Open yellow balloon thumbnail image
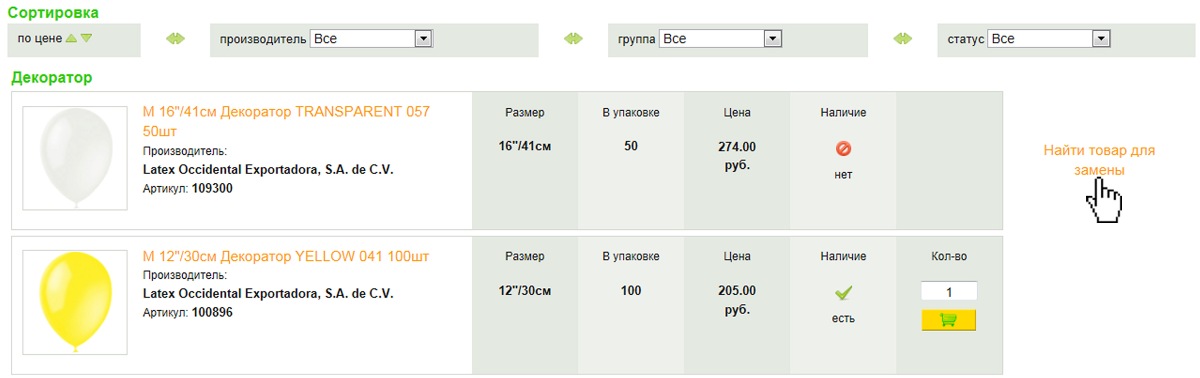 pyautogui.click(x=75, y=302)
